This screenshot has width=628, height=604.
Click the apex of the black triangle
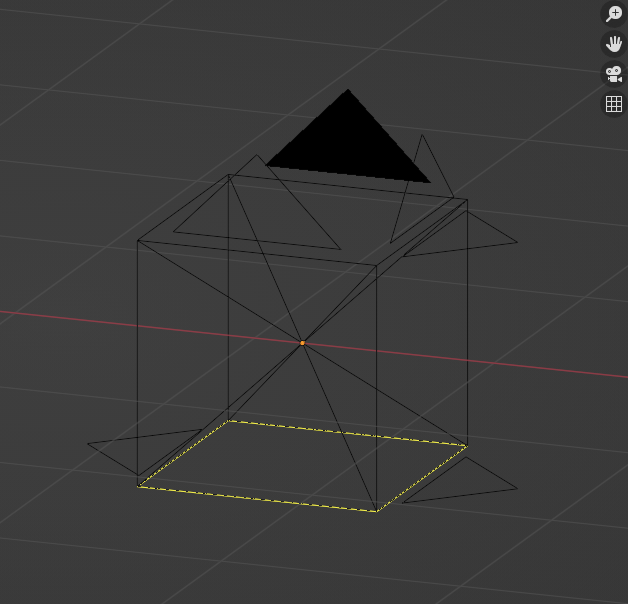click(x=348, y=91)
